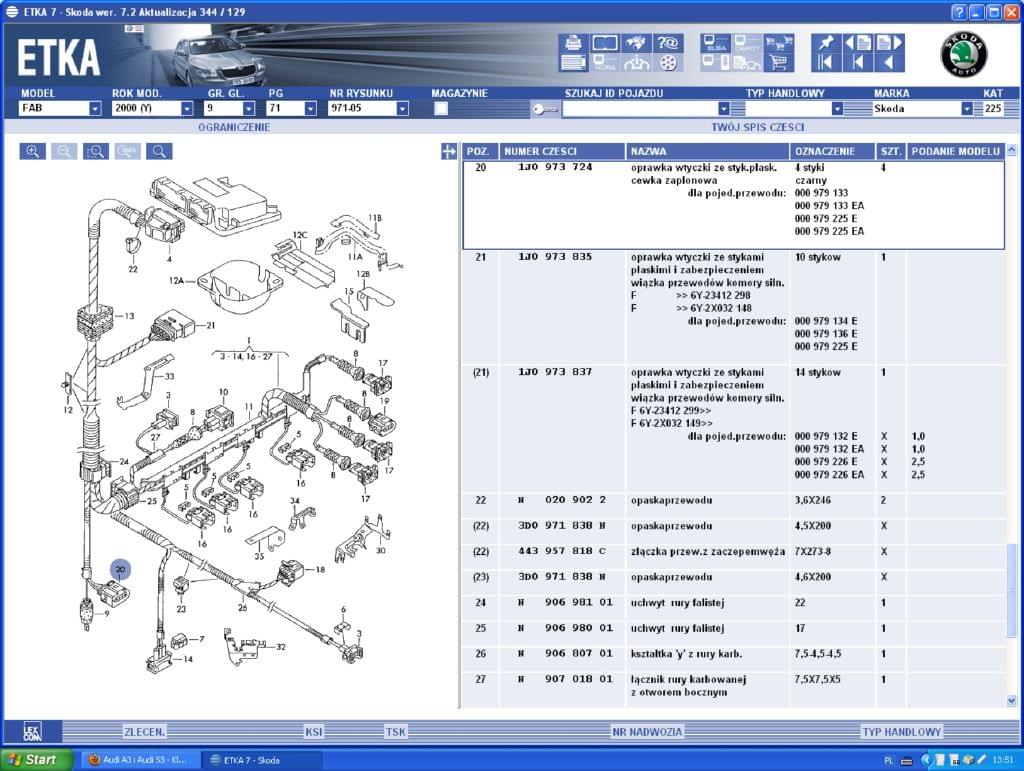Click the Skoda Auto logo

click(x=963, y=54)
